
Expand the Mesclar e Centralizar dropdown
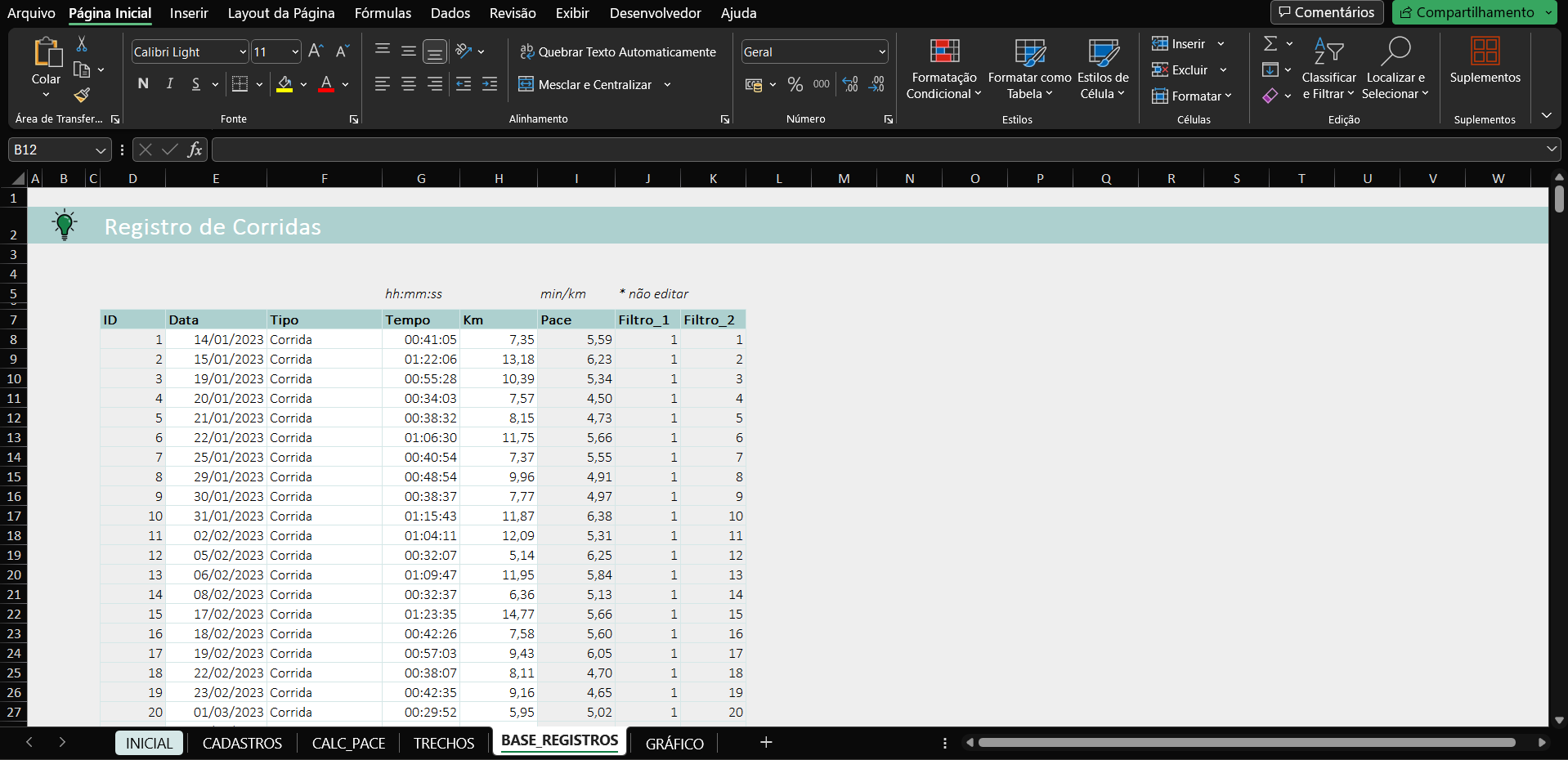(x=668, y=84)
